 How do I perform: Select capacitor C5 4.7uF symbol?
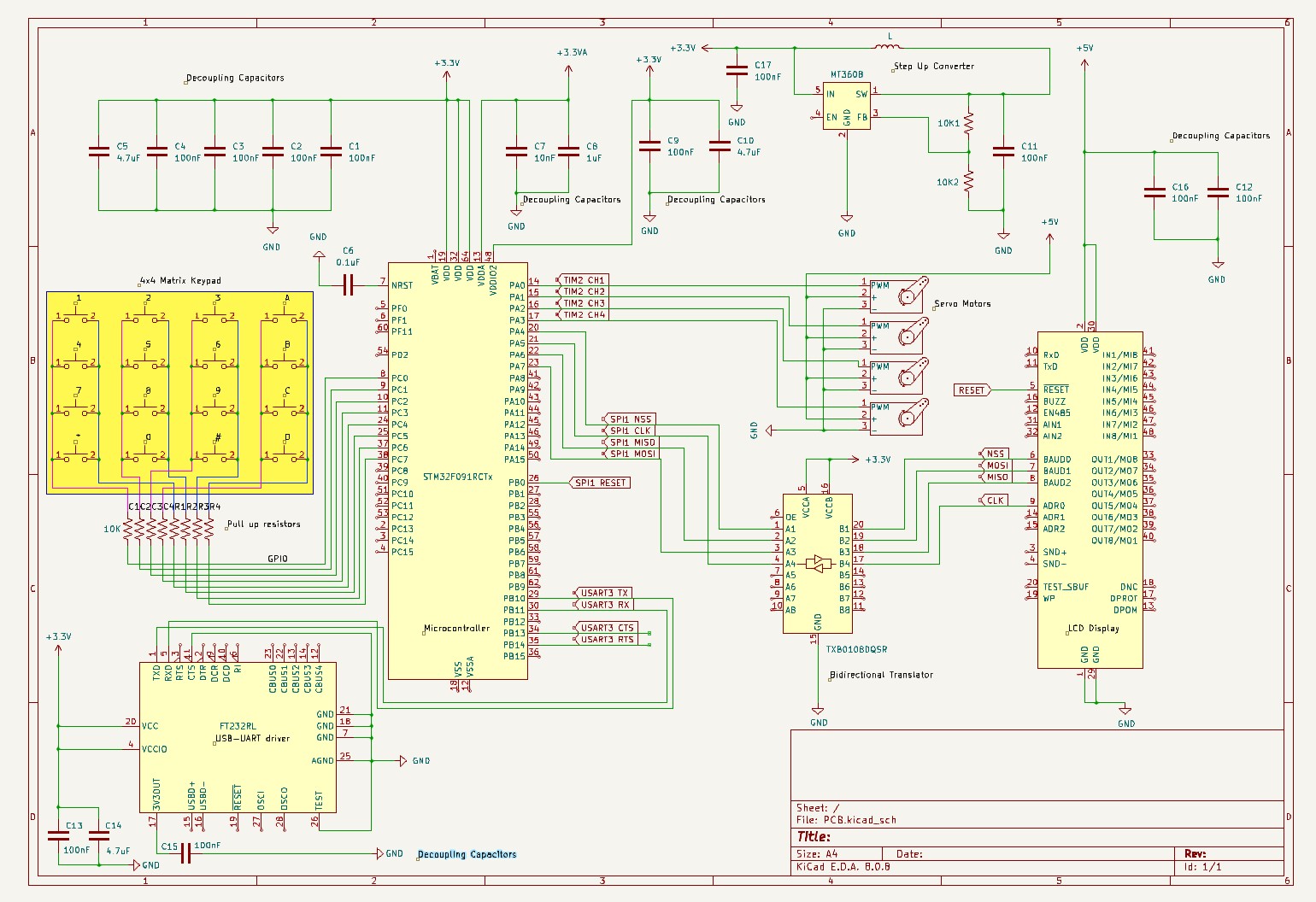tap(99, 152)
